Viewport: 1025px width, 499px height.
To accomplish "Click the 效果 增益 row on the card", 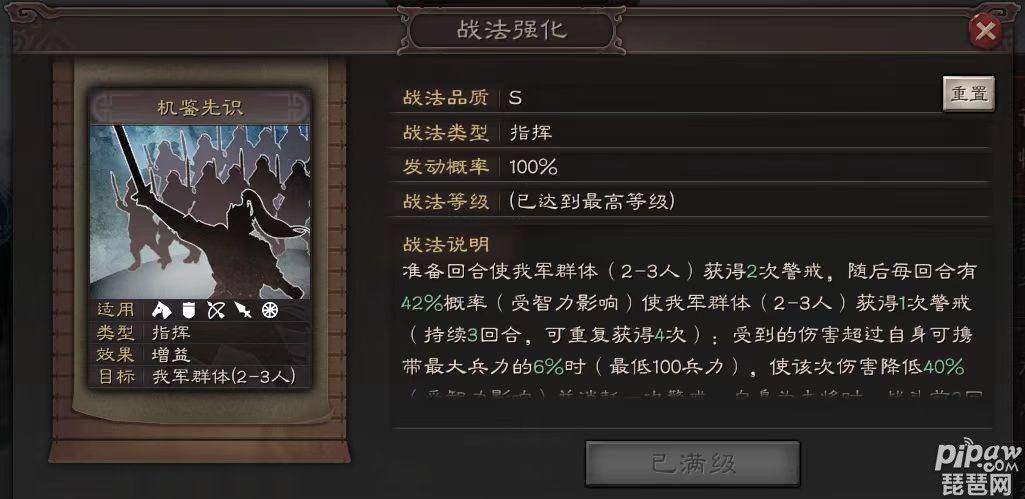I will (200, 354).
